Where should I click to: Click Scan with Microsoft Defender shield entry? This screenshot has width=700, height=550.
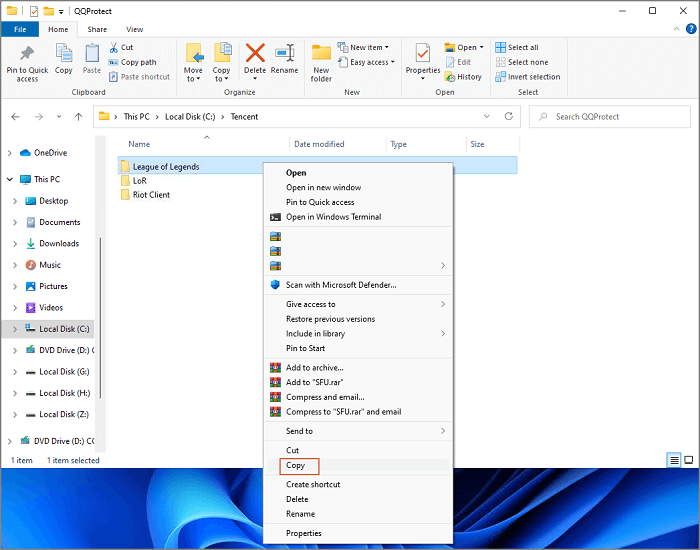click(340, 285)
